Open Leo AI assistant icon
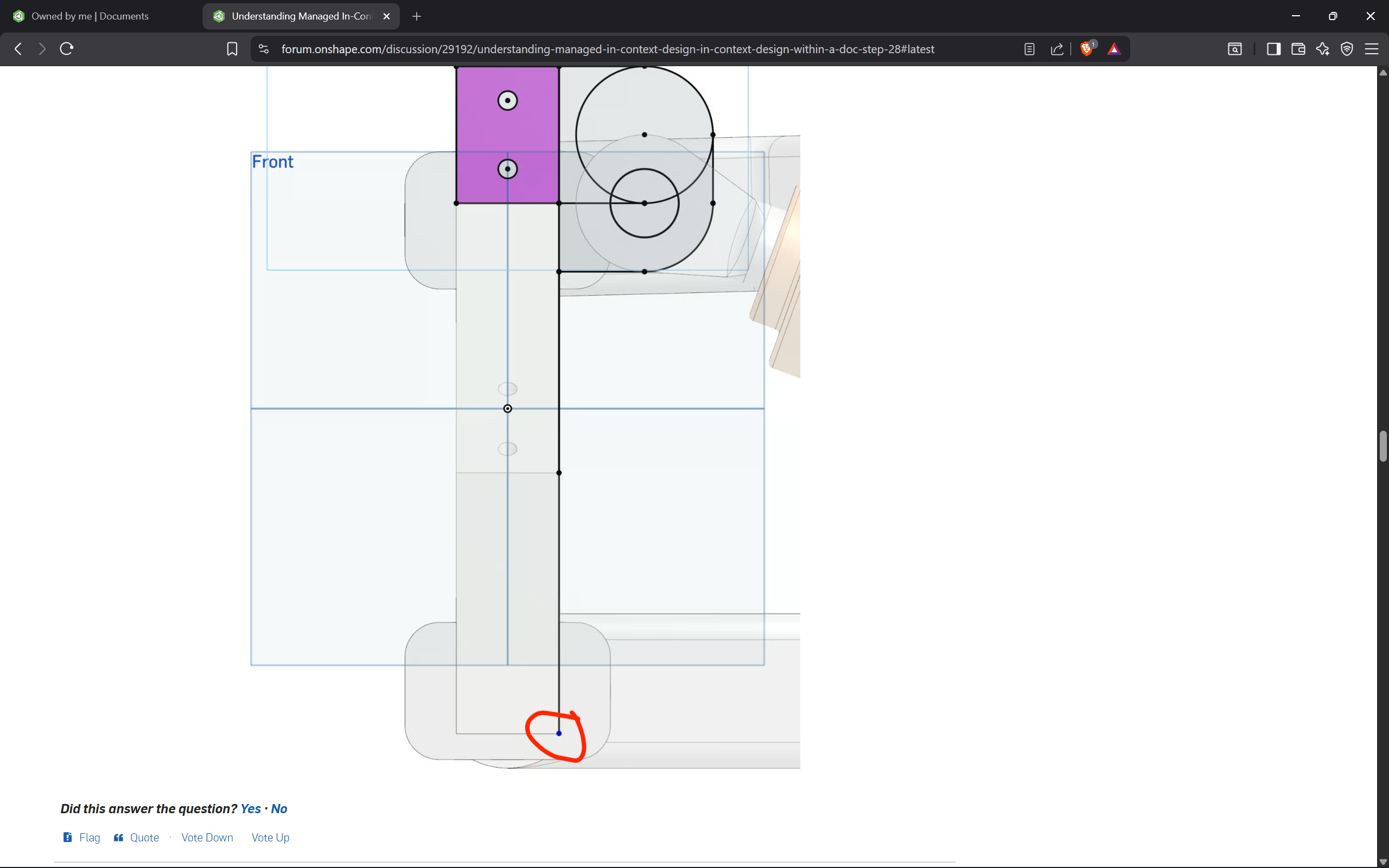 tap(1322, 49)
